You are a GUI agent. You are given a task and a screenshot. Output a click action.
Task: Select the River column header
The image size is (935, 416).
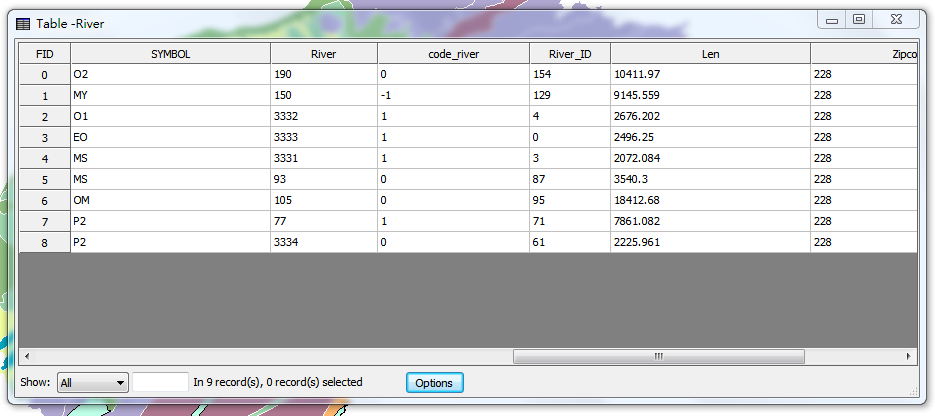(x=323, y=54)
